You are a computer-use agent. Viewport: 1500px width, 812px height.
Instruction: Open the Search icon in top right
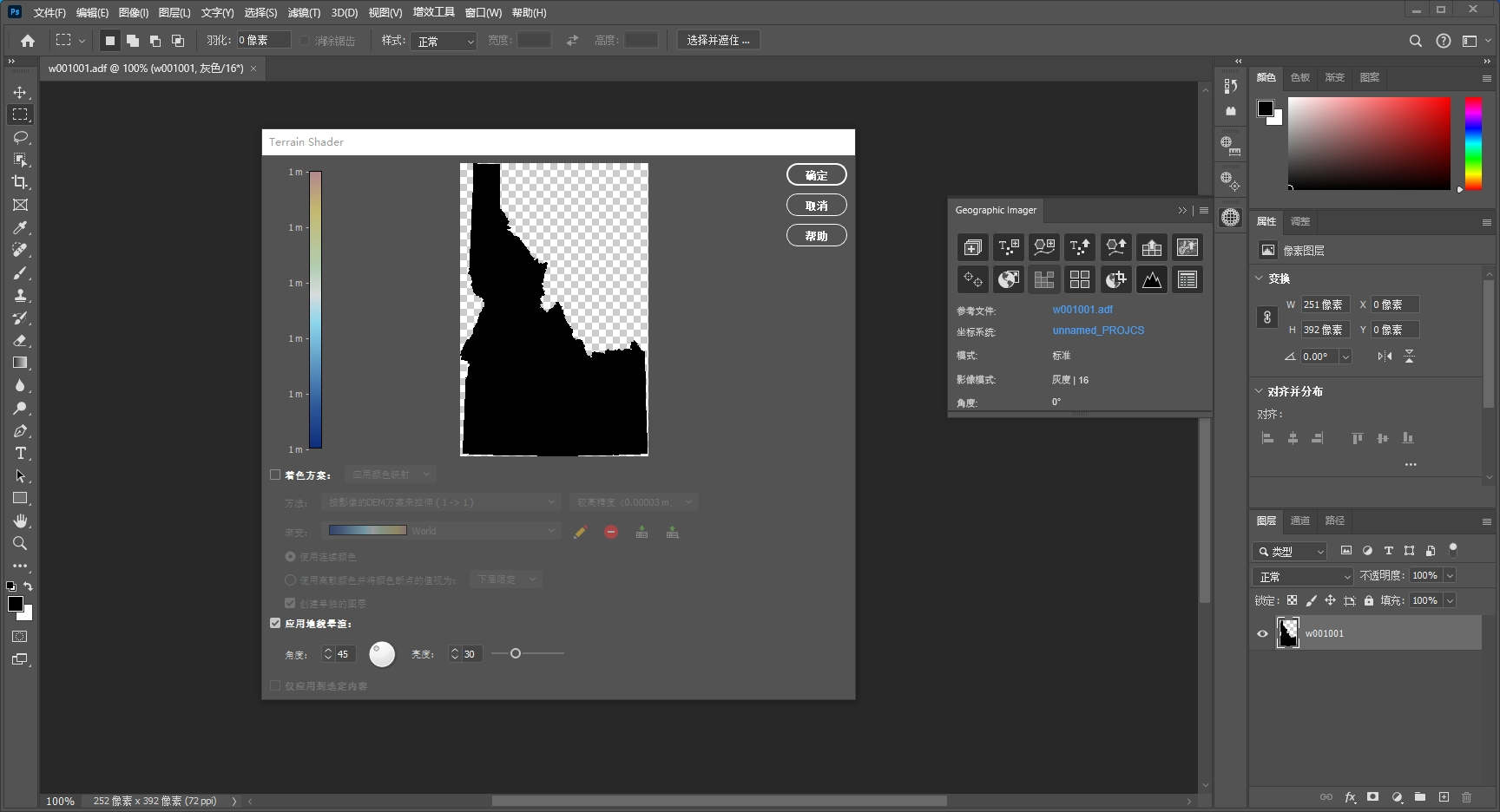[x=1416, y=41]
